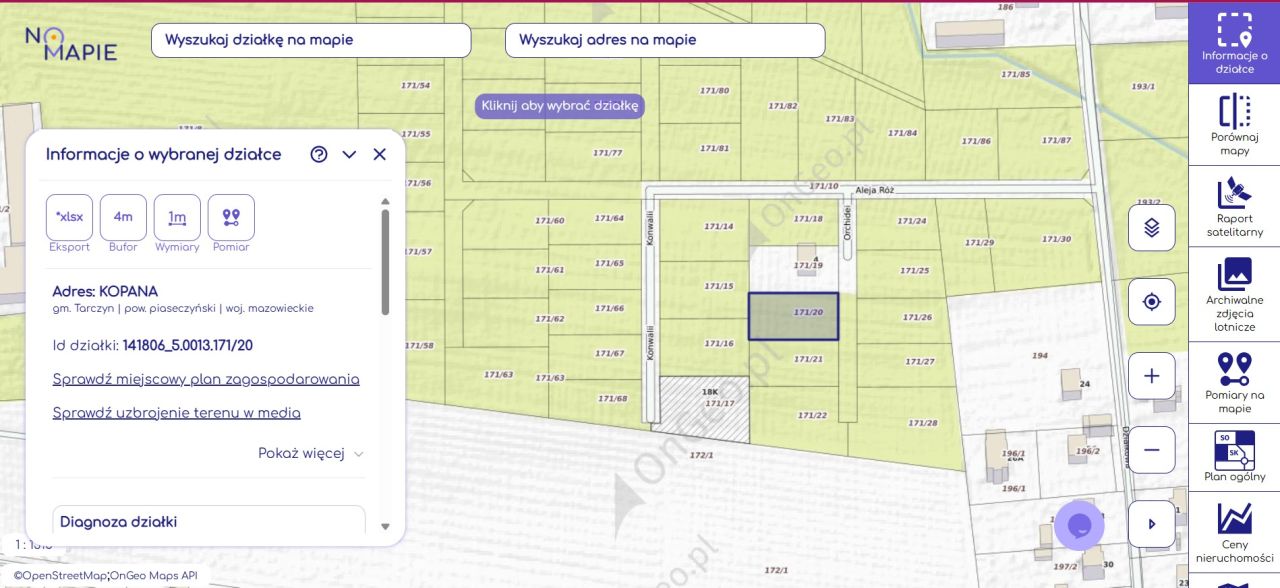Select parcel 171/26 on the map
Viewport: 1280px width, 588px height.
click(917, 317)
